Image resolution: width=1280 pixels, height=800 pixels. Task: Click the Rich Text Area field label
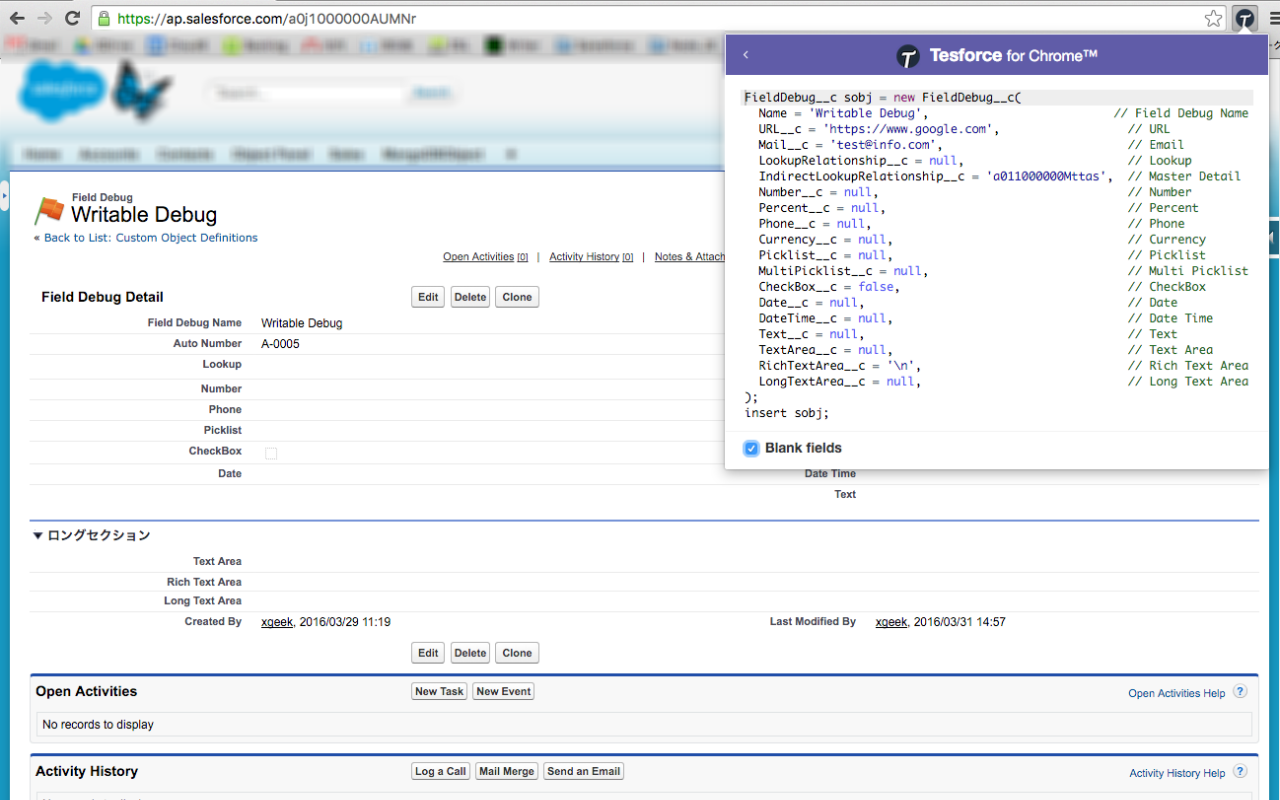coord(204,582)
